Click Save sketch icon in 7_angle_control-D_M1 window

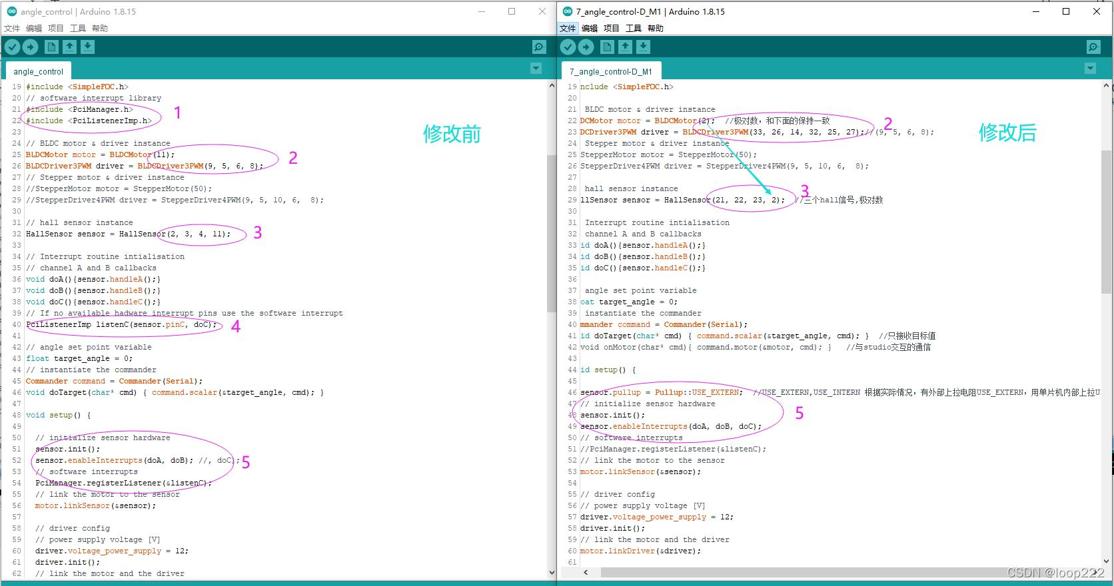click(x=643, y=47)
